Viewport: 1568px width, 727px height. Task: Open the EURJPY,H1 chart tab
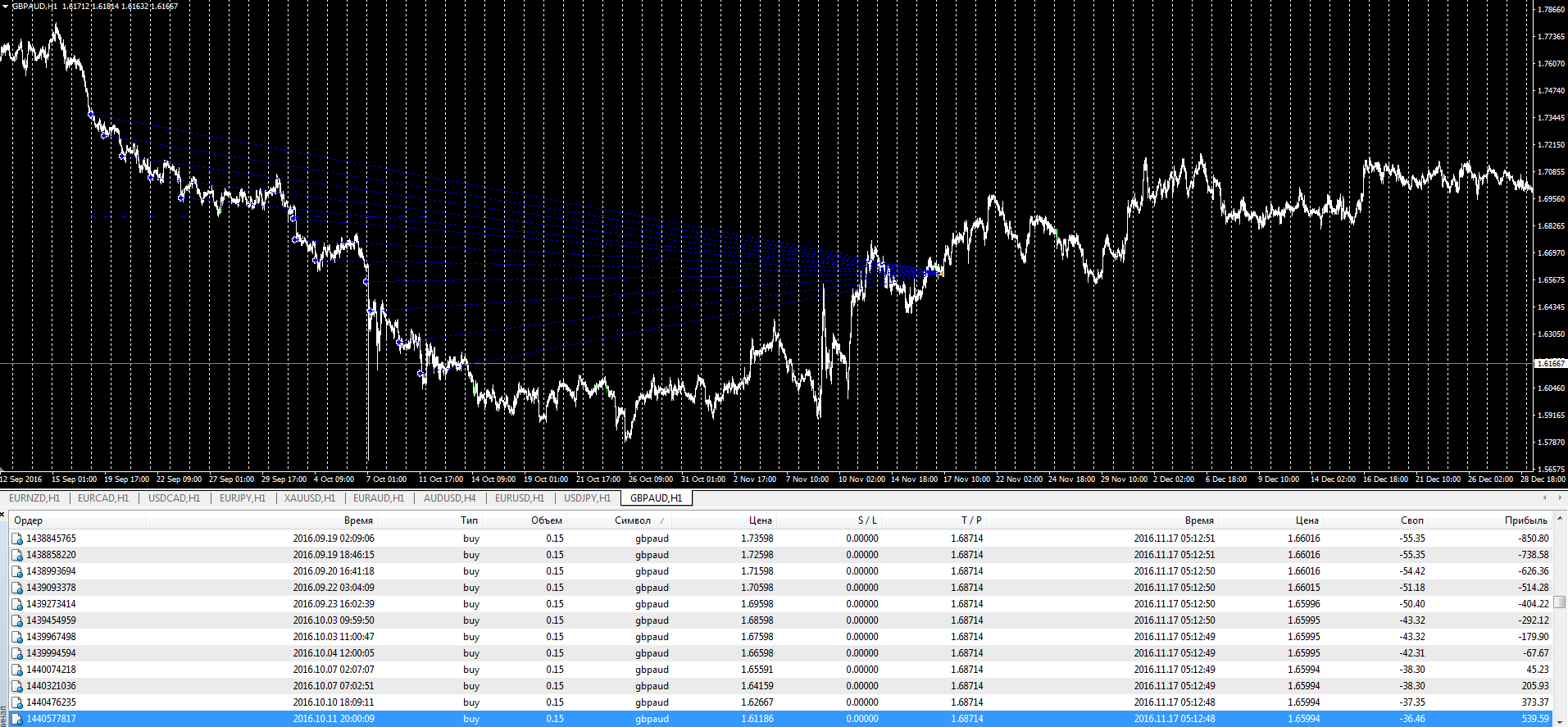click(243, 498)
